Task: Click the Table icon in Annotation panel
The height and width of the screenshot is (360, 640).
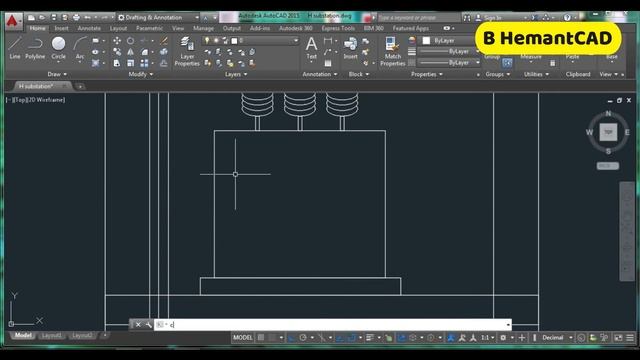Action: pyautogui.click(x=328, y=63)
